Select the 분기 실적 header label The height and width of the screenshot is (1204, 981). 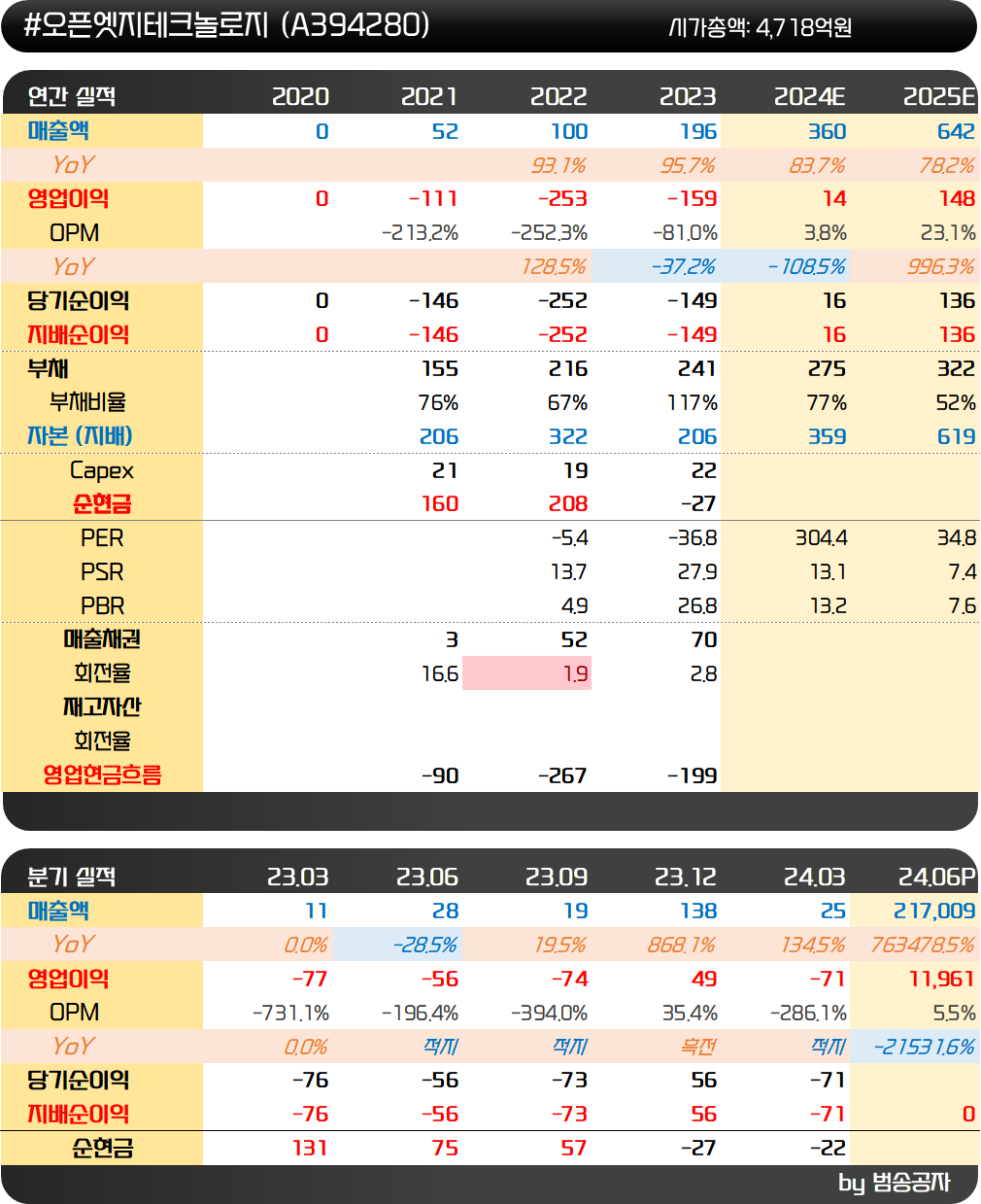[x=72, y=877]
